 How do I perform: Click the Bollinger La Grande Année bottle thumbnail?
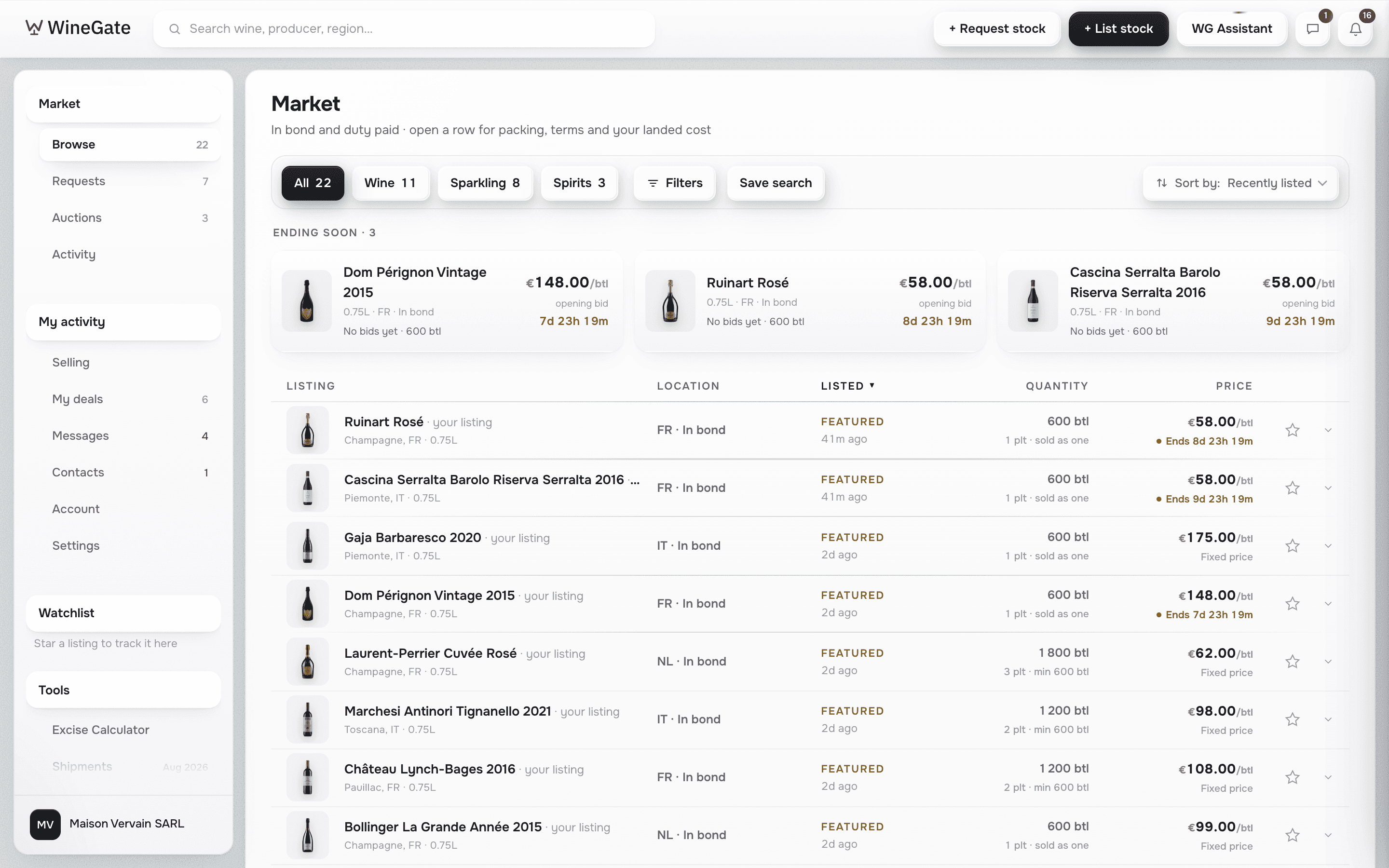[308, 835]
